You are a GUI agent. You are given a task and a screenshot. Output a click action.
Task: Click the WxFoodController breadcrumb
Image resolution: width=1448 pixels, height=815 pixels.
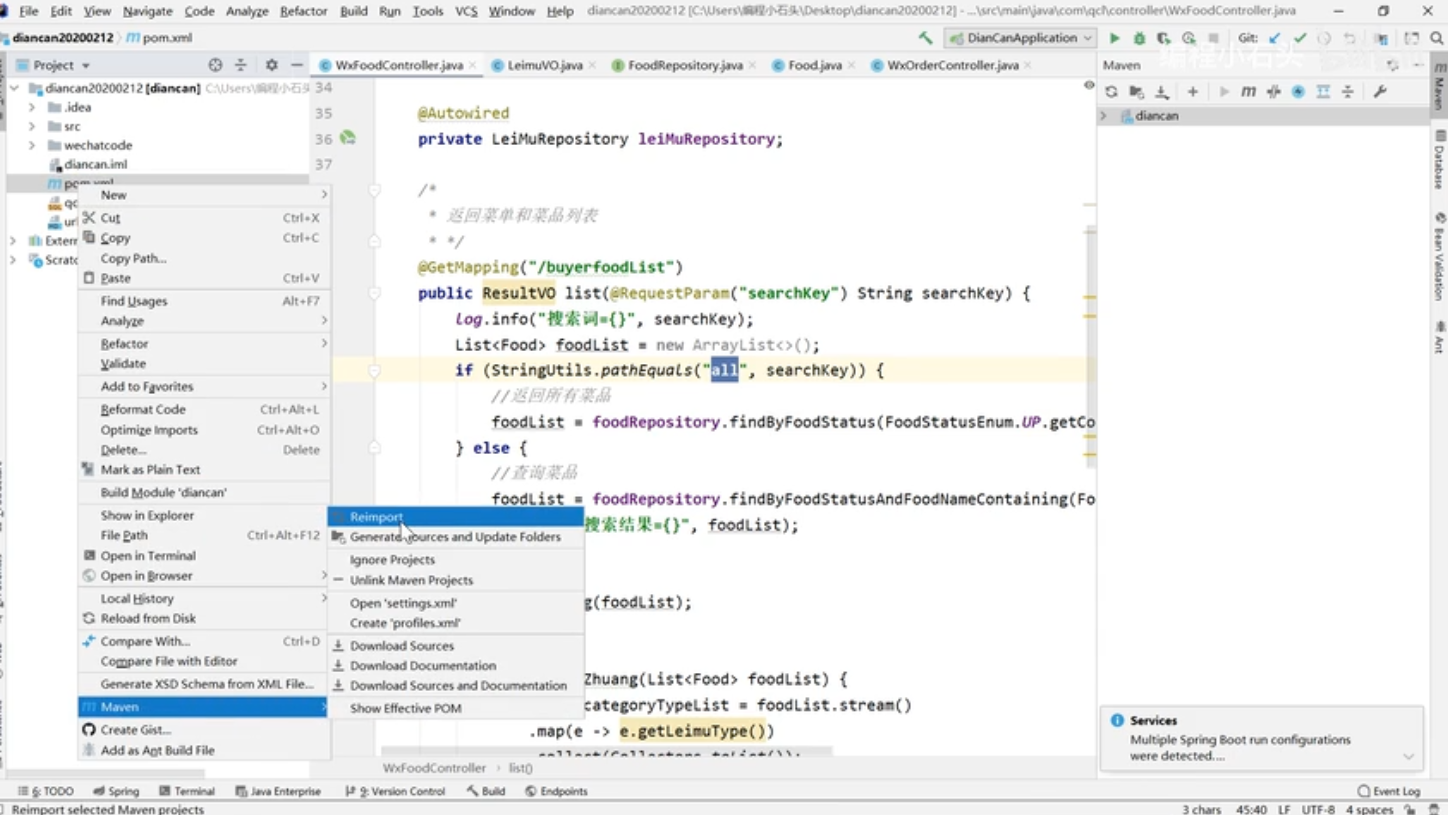click(x=434, y=768)
